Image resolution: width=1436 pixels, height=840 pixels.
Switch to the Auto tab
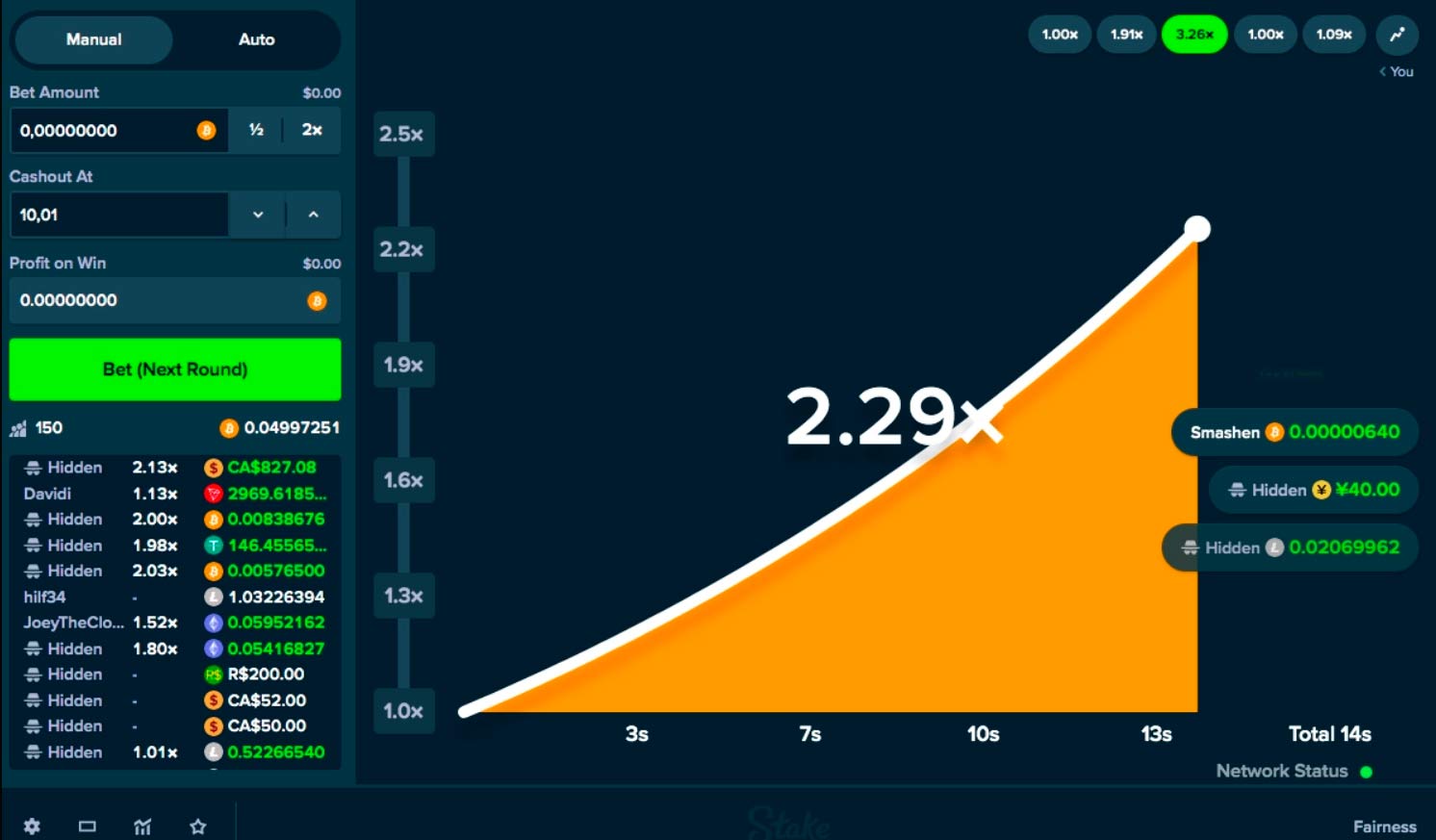pyautogui.click(x=256, y=39)
